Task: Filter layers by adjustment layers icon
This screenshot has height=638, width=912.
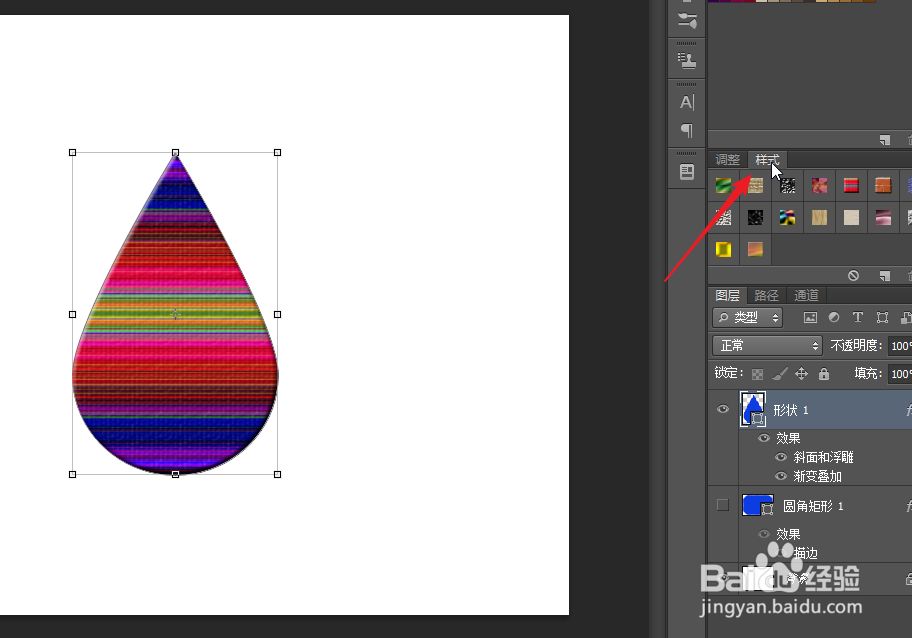Action: click(x=834, y=318)
